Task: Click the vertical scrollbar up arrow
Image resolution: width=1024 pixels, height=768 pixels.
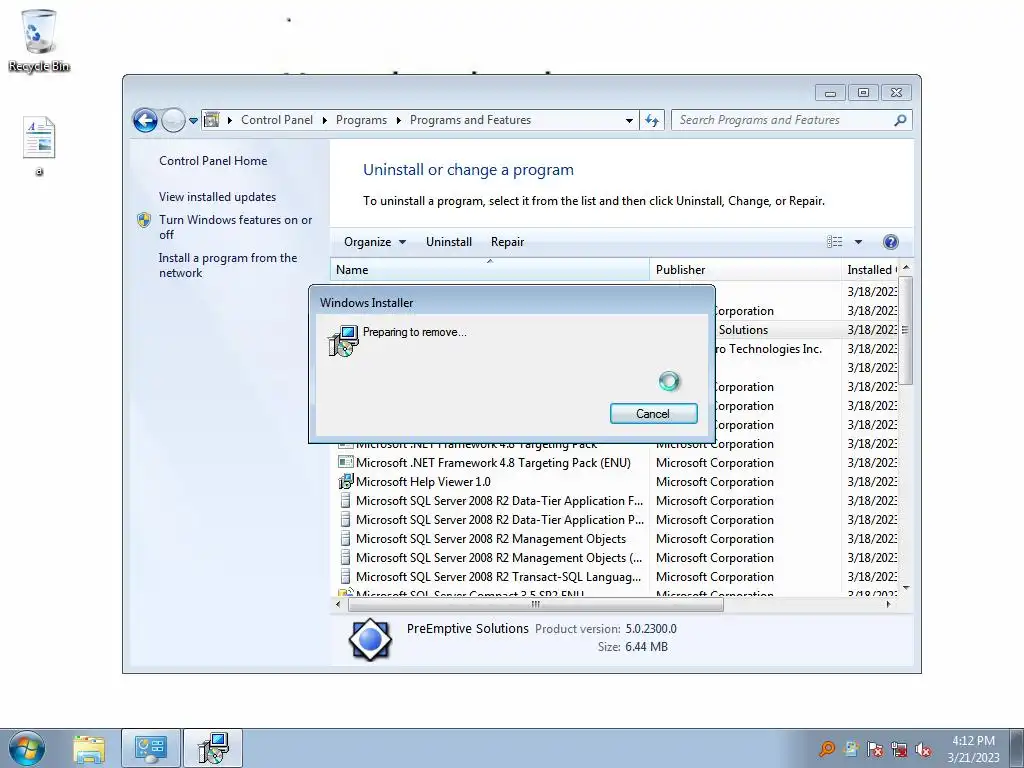Action: (x=906, y=268)
